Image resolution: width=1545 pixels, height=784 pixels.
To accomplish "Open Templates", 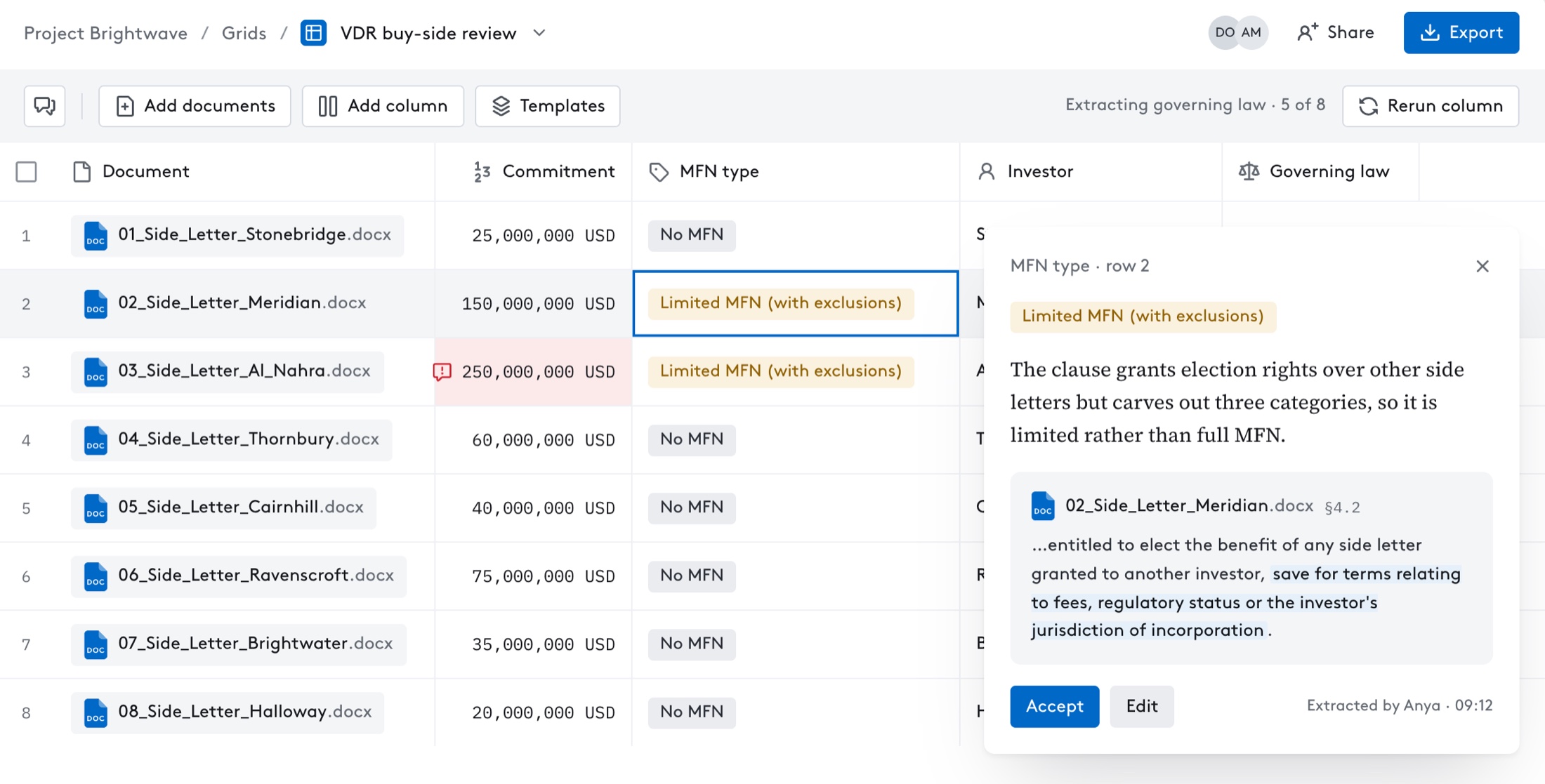I will [548, 106].
